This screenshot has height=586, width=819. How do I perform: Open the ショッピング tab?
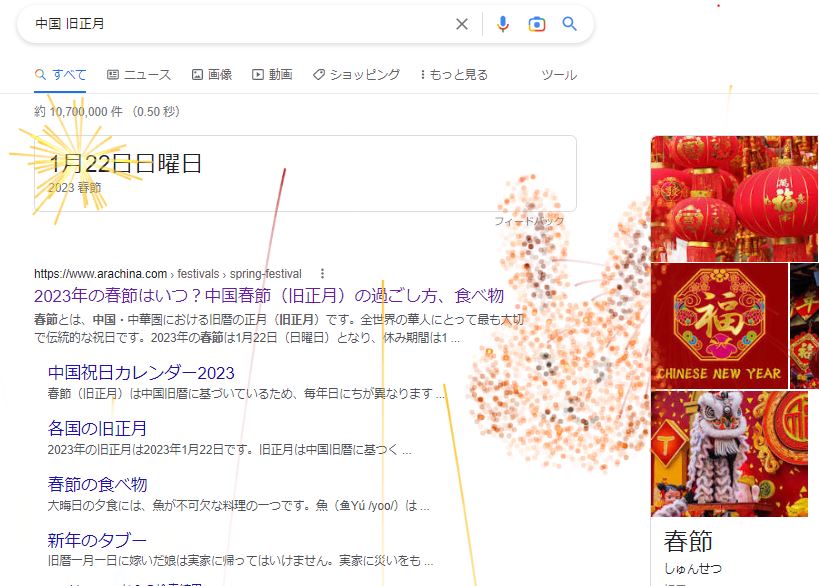[x=356, y=75]
